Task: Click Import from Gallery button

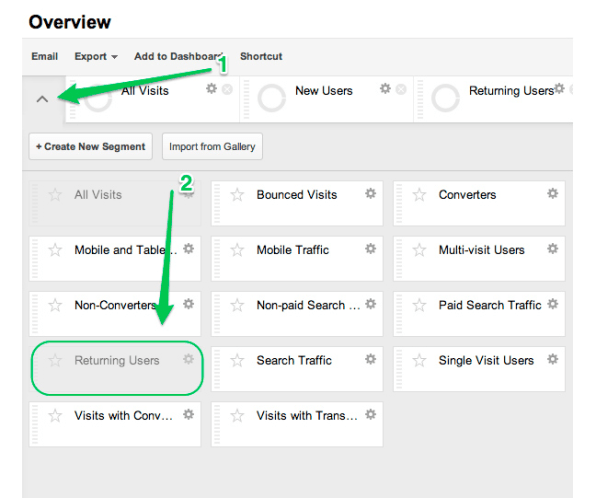Action: coord(212,146)
